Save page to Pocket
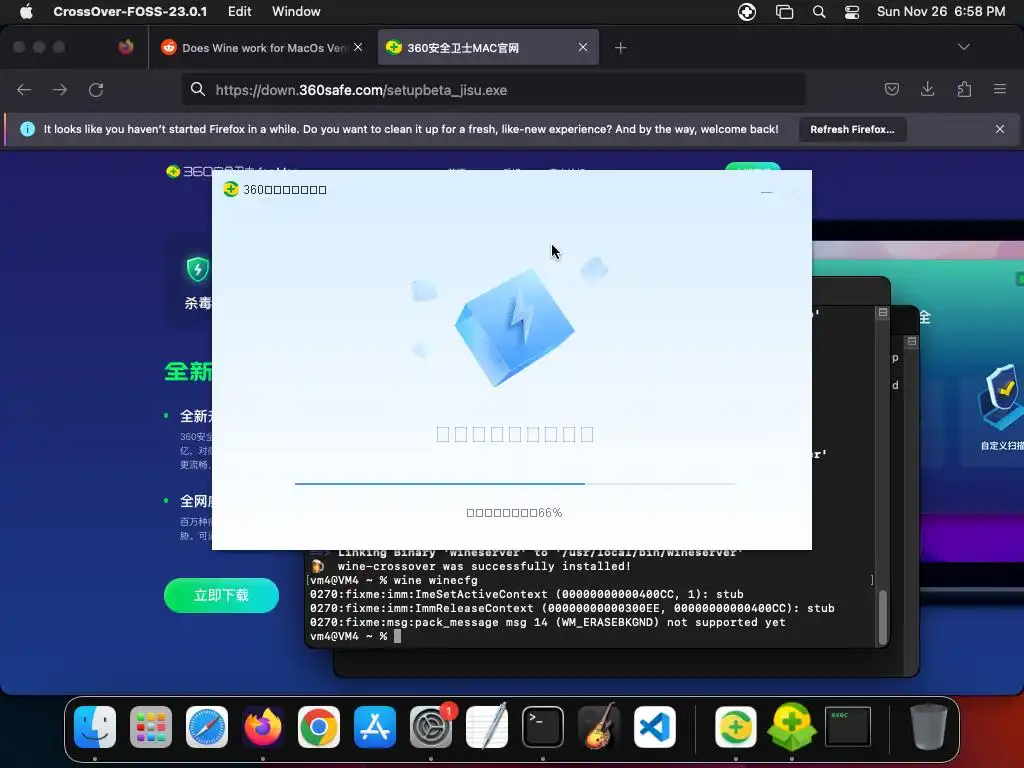Screen dimensions: 1024x768 891,89
